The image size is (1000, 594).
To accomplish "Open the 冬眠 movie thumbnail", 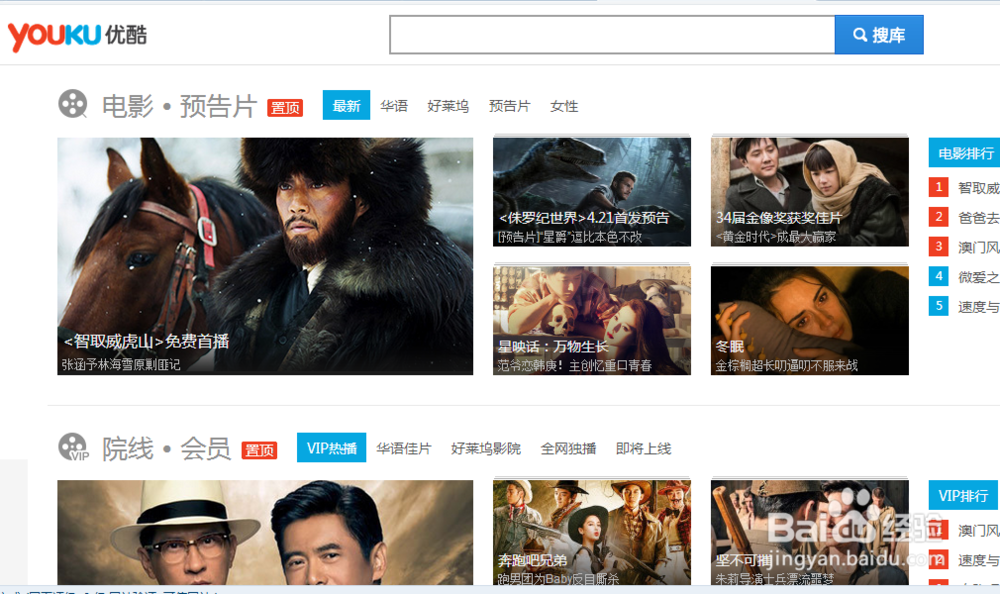I will 810,320.
